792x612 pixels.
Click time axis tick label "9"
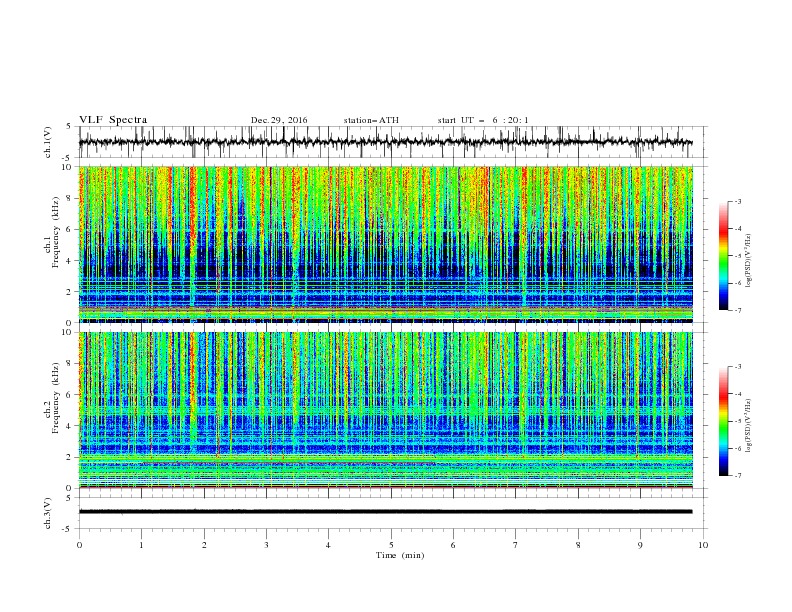coord(640,545)
